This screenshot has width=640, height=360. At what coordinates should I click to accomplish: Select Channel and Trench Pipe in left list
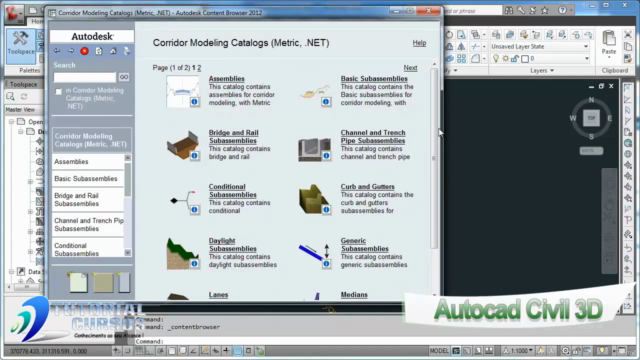[x=88, y=224]
